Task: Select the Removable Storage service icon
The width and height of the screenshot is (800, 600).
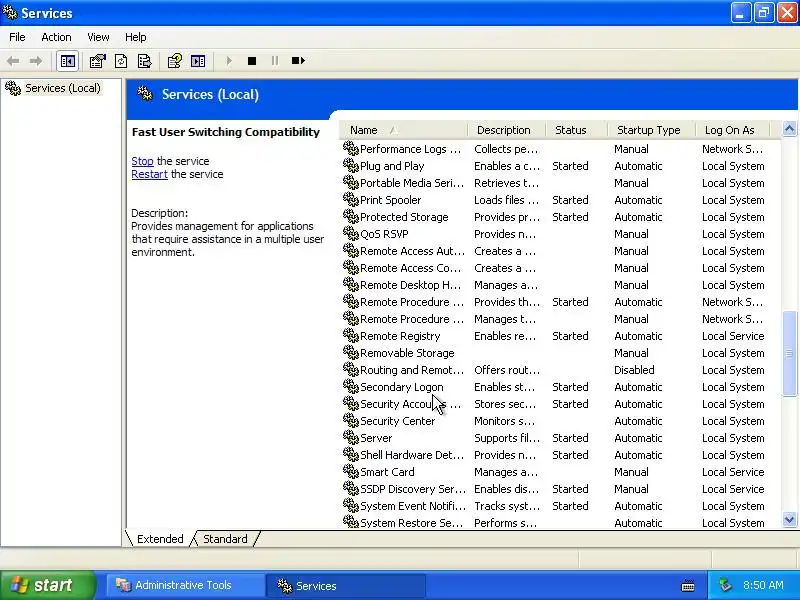Action: pos(351,353)
